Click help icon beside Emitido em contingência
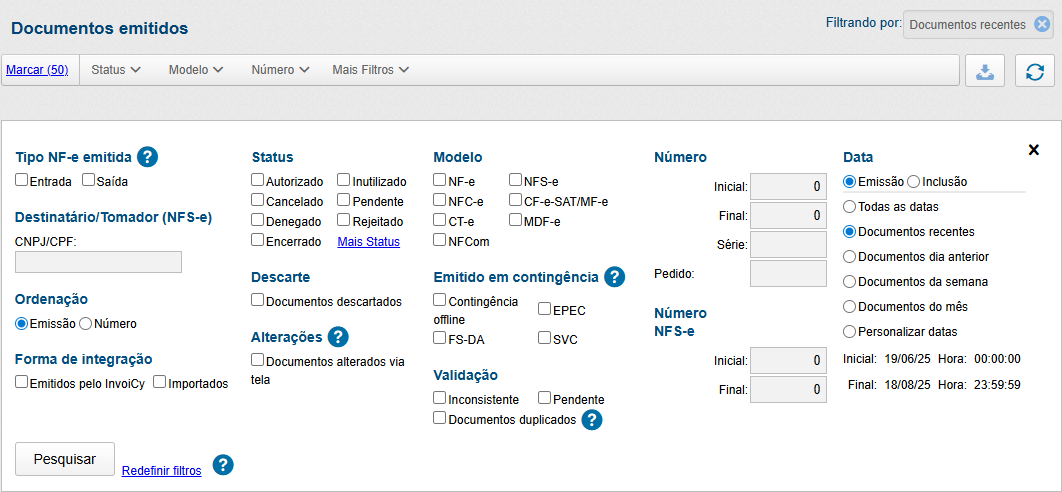1062x492 pixels. [614, 277]
